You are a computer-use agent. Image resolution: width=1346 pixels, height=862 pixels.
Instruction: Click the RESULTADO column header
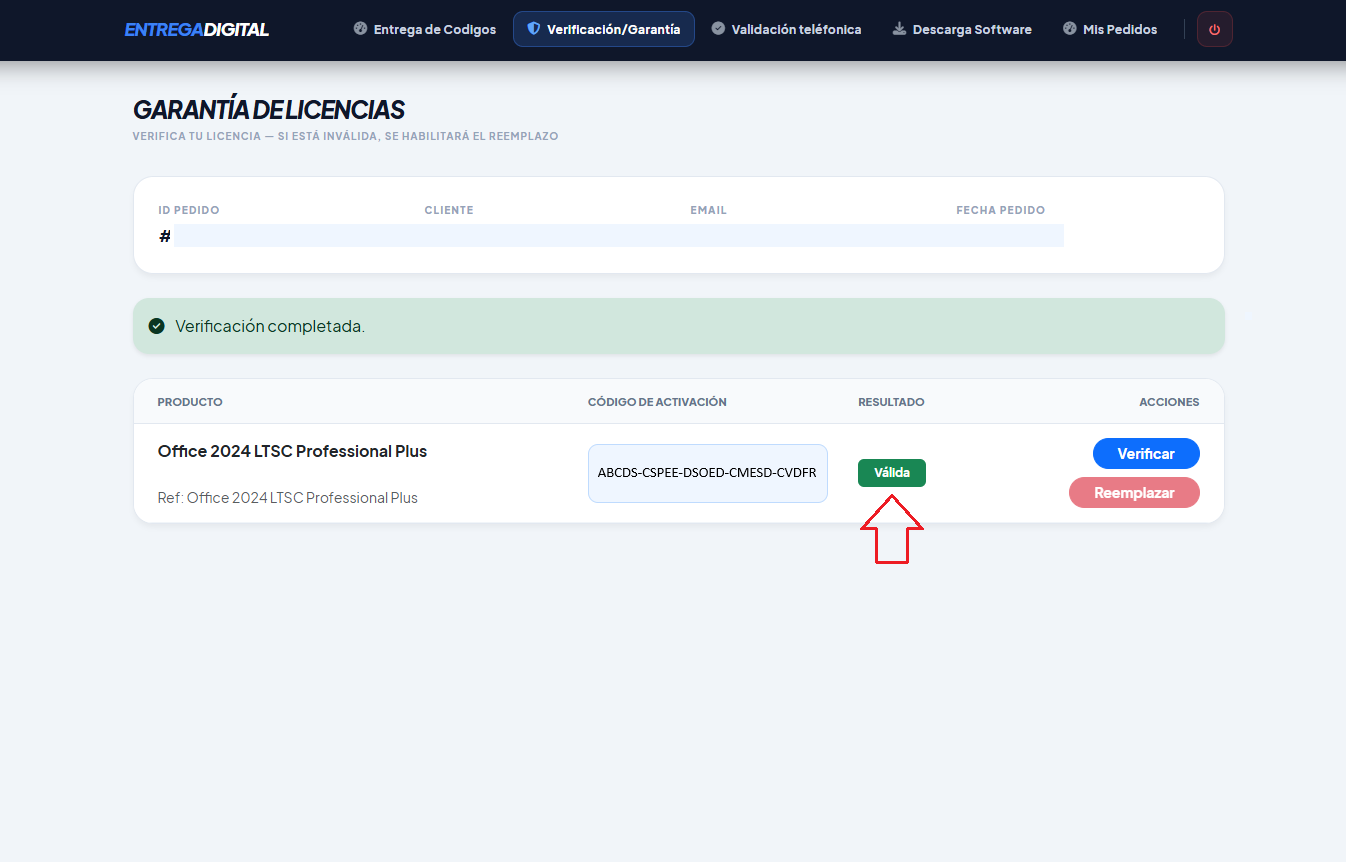[891, 402]
